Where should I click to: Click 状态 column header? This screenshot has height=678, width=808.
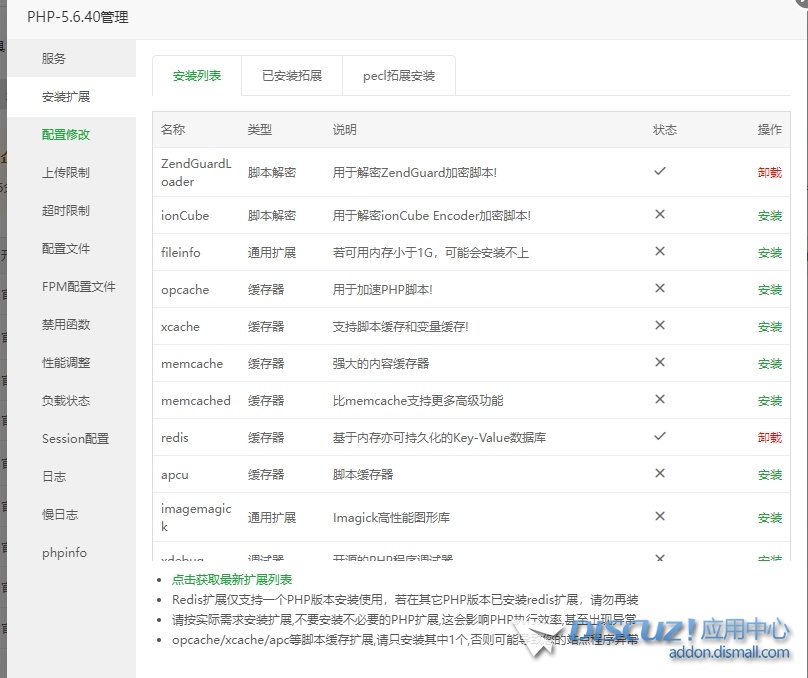coord(665,130)
